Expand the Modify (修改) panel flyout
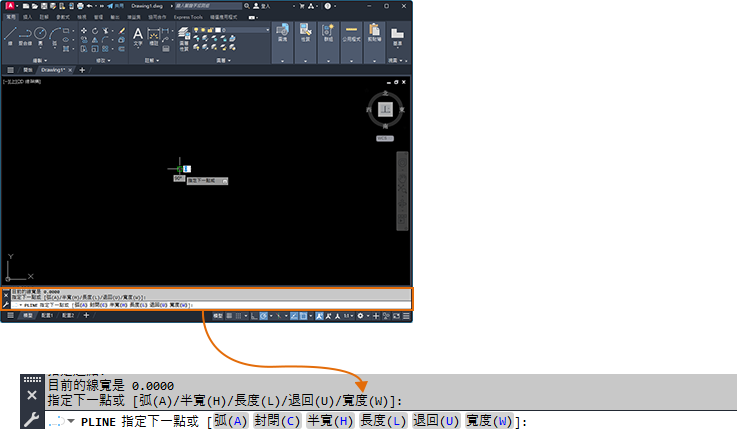This screenshot has width=737, height=429. coord(103,61)
